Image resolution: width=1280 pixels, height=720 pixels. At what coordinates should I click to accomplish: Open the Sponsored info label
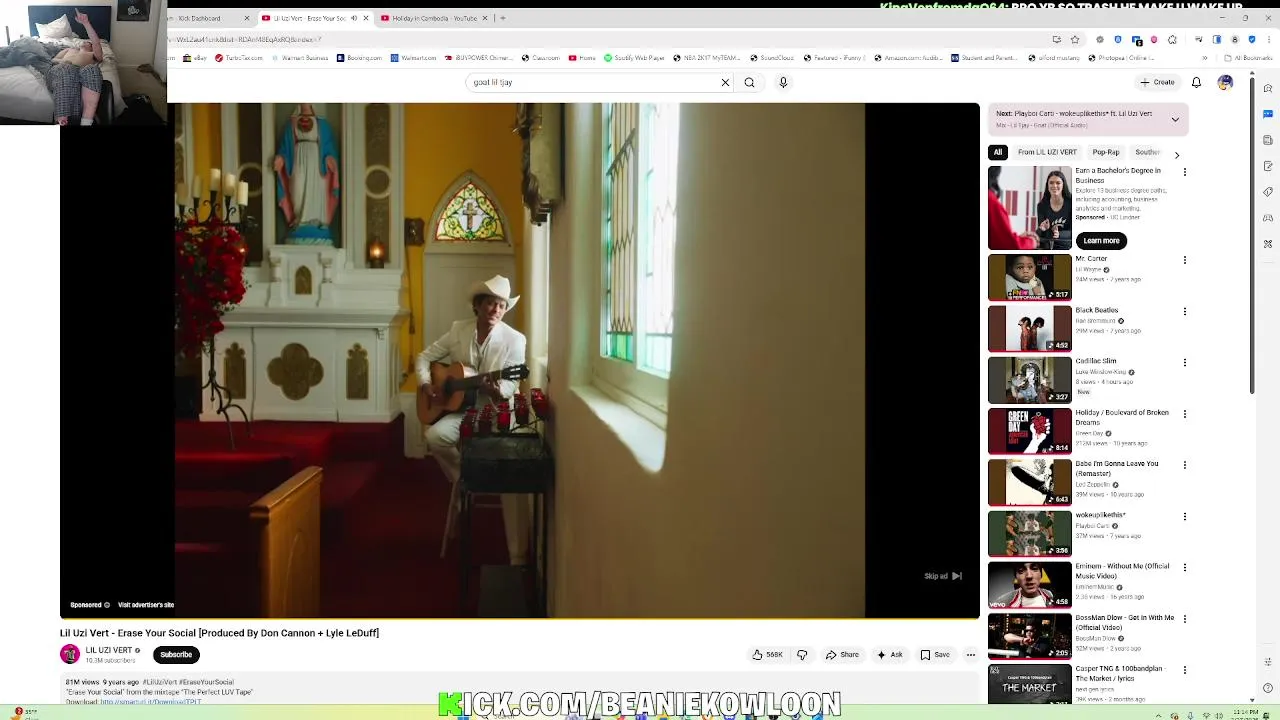click(x=89, y=605)
